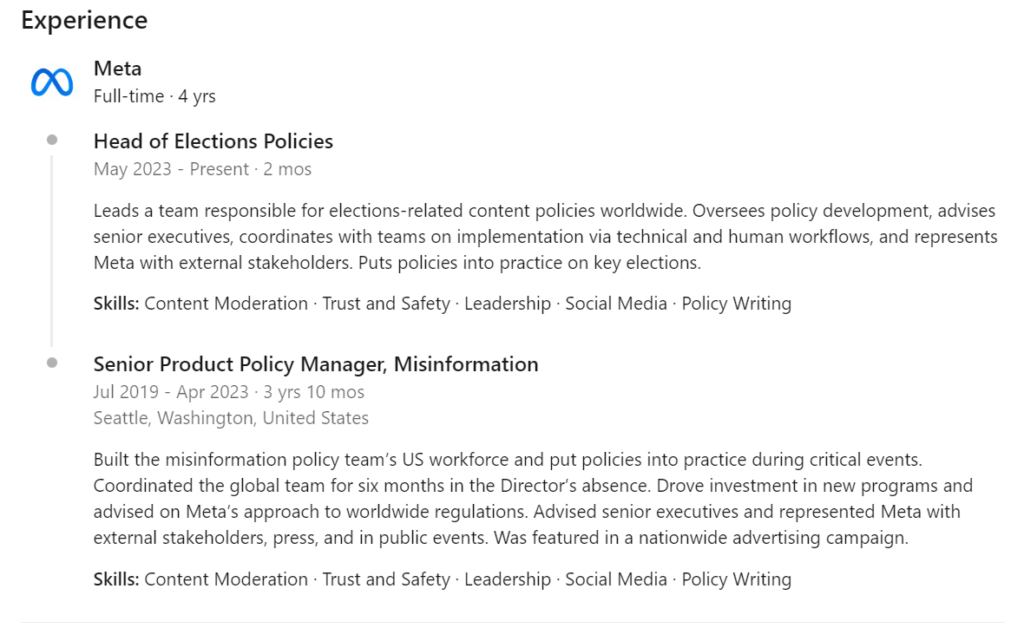Open the Senior Product Policy Manager, Misinformation title

tap(316, 364)
